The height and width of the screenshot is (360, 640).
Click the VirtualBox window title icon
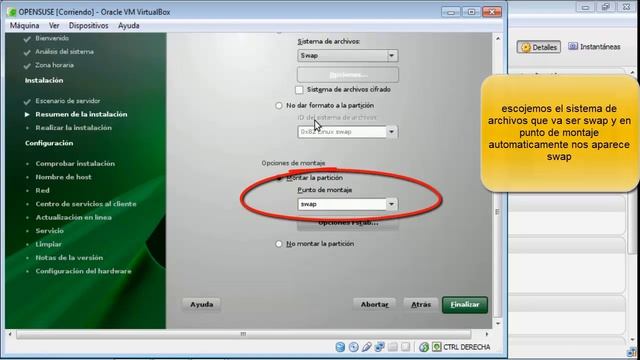(x=12, y=12)
